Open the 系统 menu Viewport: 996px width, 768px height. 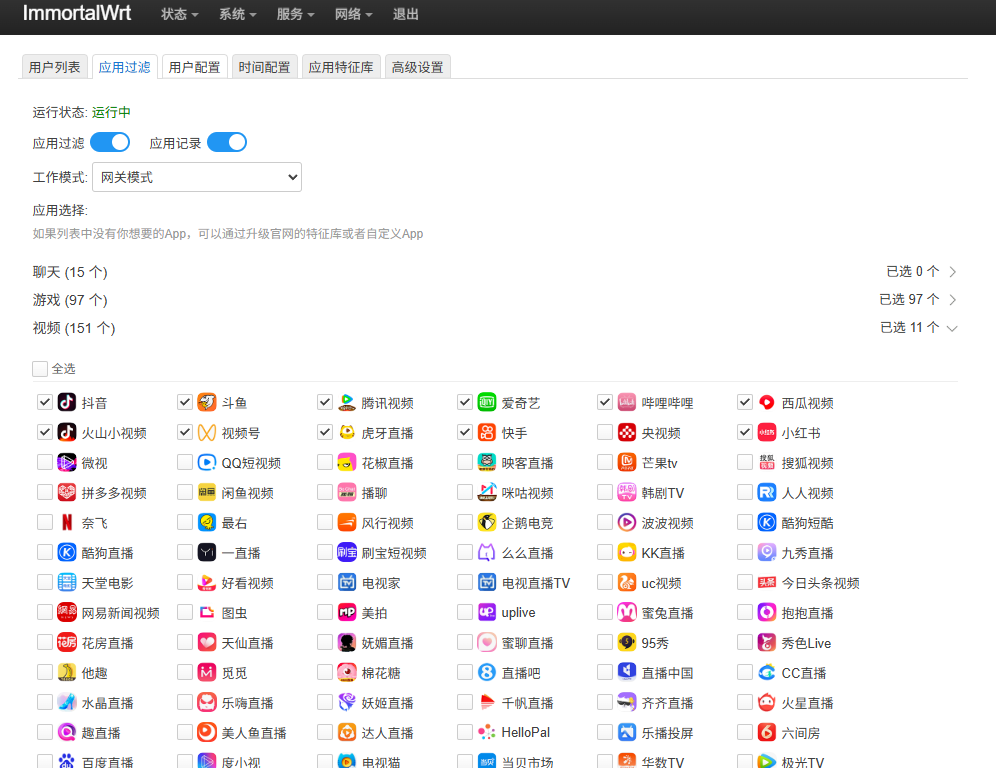[238, 15]
